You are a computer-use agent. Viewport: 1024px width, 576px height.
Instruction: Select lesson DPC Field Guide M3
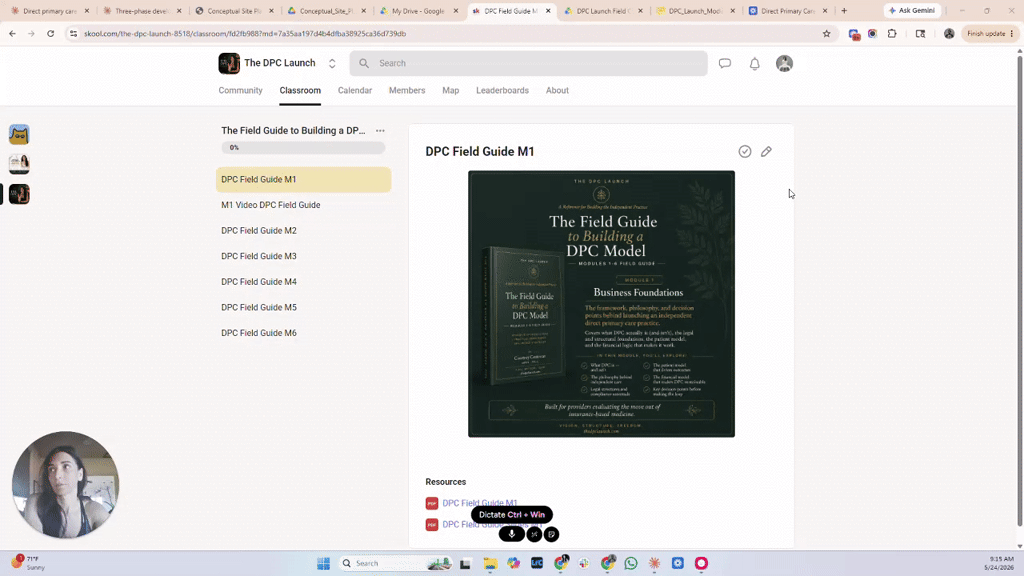pos(304,256)
